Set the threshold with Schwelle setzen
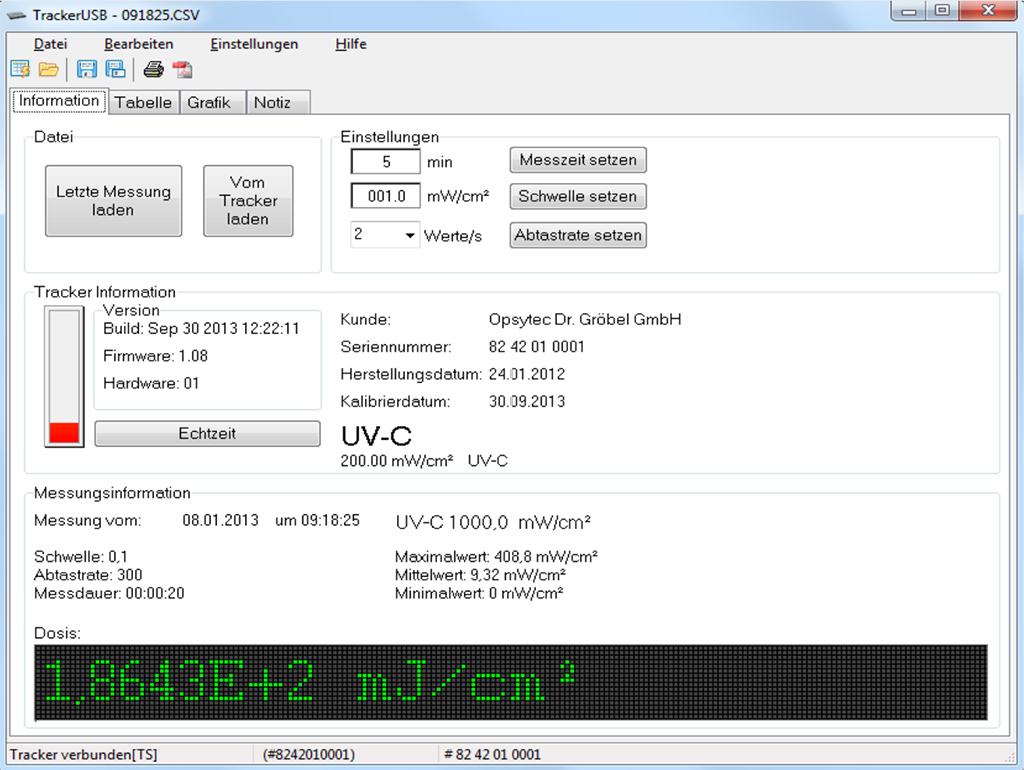 point(578,196)
